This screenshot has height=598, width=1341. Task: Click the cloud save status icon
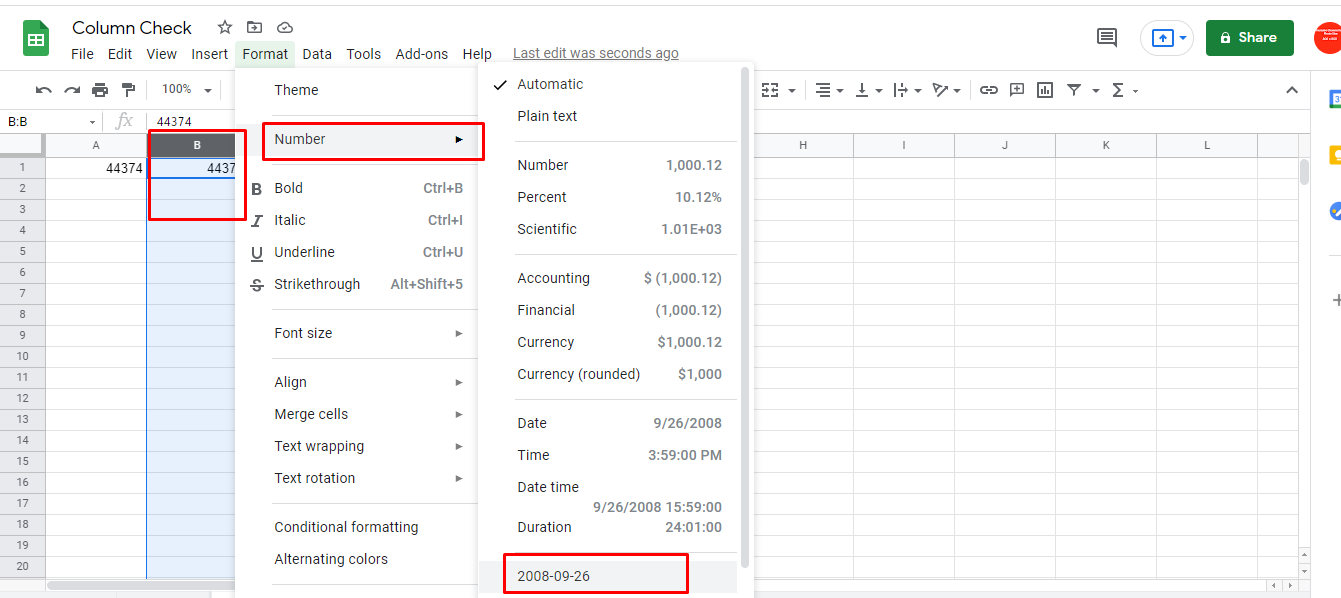coord(285,27)
